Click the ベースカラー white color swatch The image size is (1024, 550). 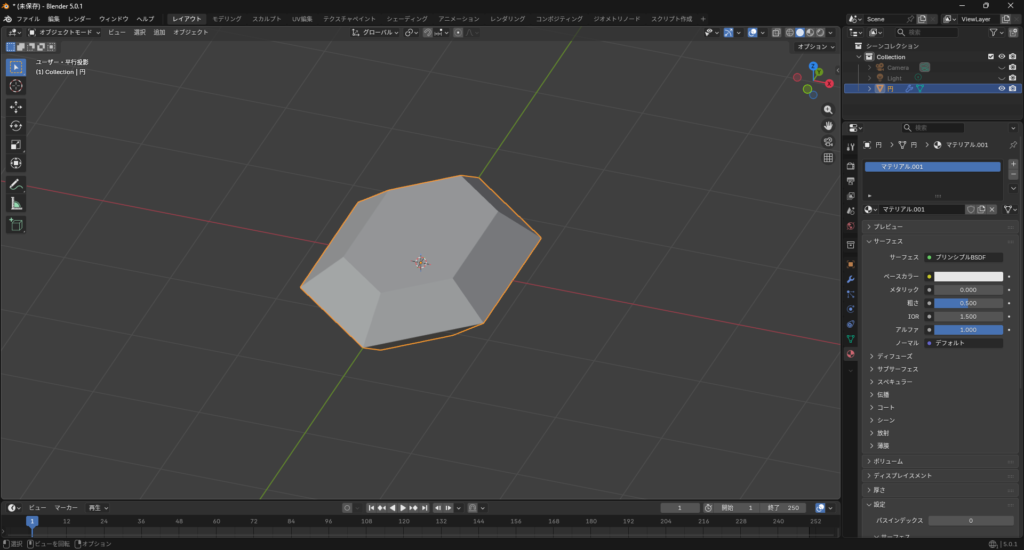(968, 276)
